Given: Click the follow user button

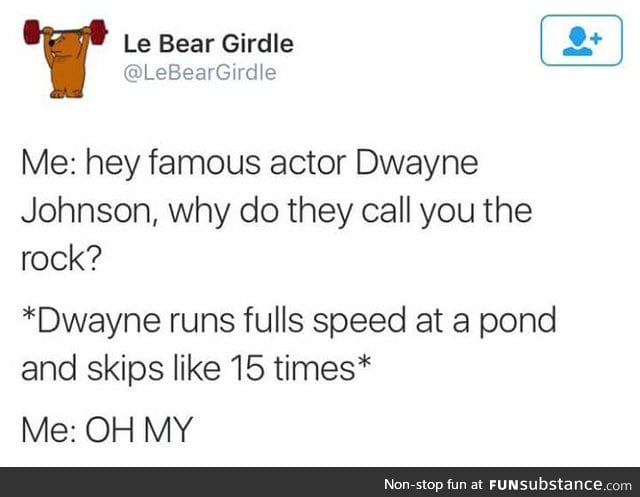Looking at the screenshot, I should [581, 40].
